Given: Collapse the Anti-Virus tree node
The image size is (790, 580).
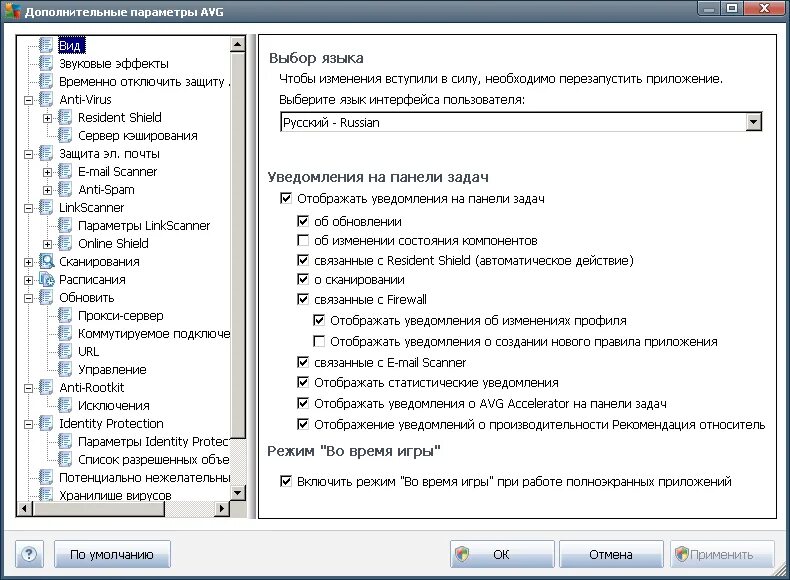Looking at the screenshot, I should [29, 100].
